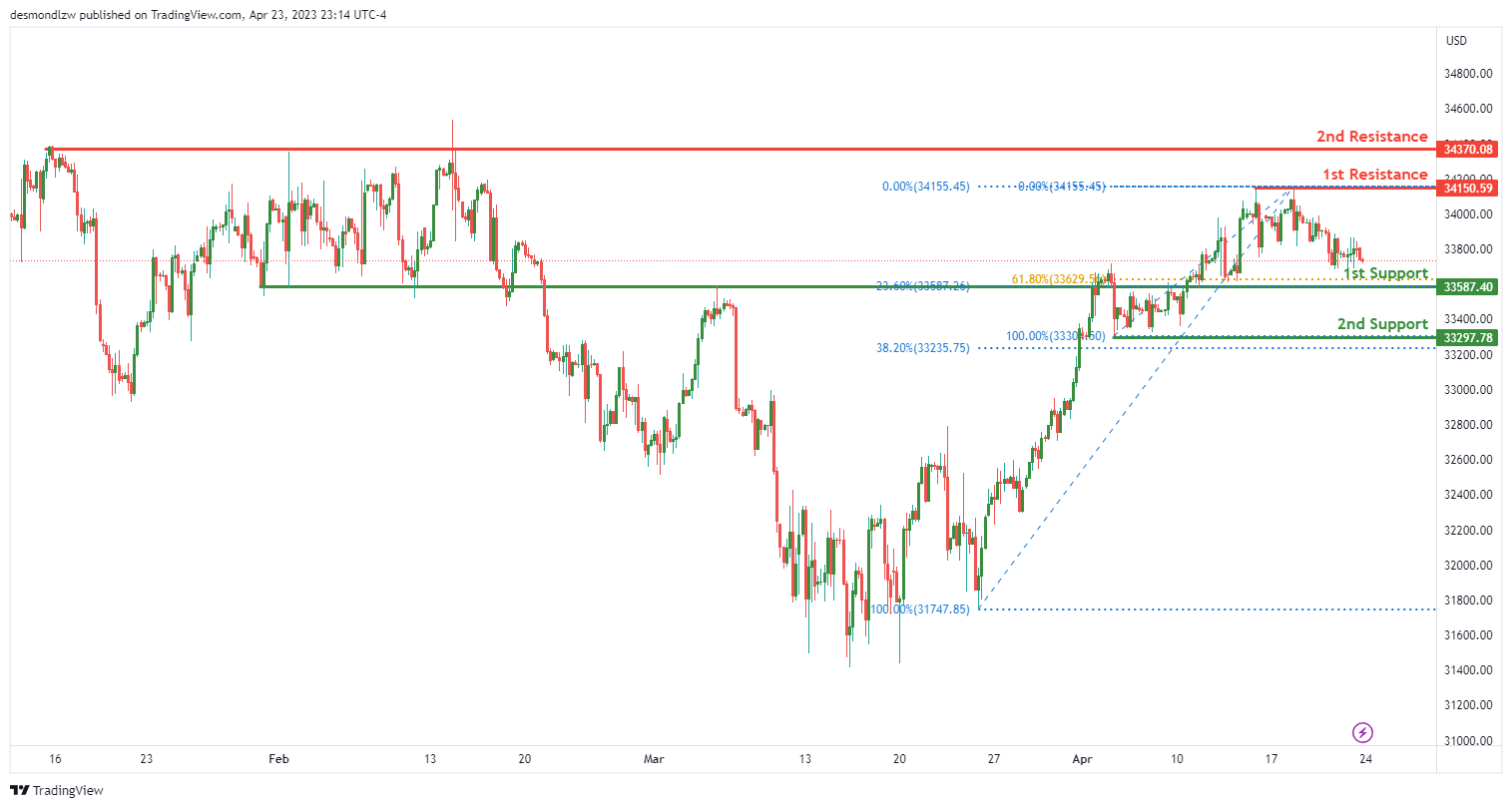1512x808 pixels.
Task: Click the 34800.00 price axis label
Action: point(1468,74)
